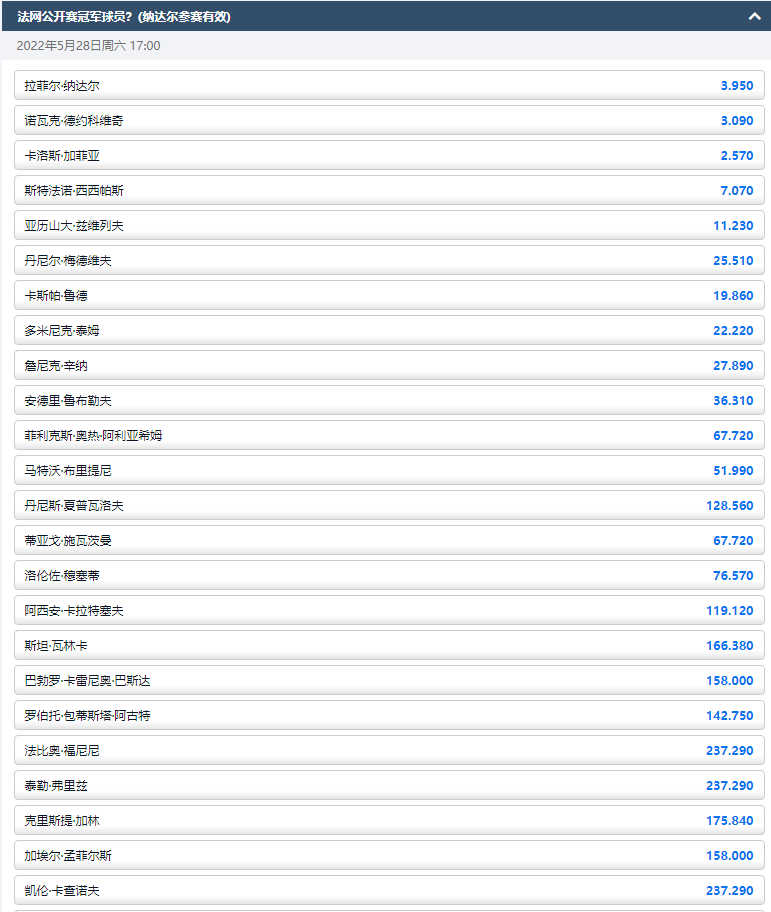Pick 卡洛斯·加菲亚 odds 2.570
This screenshot has height=912, width=771.
389,156
